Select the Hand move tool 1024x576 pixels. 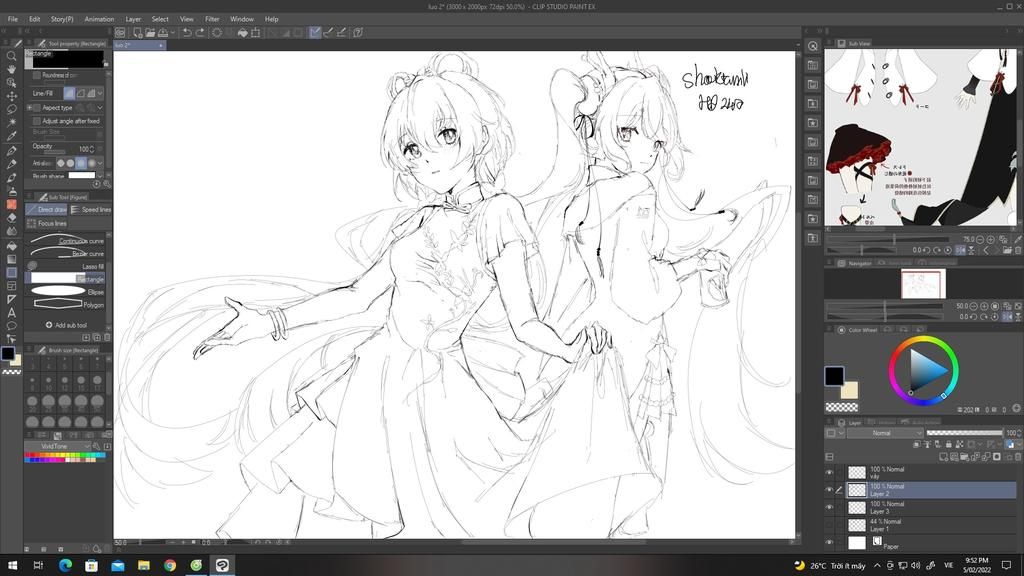[x=11, y=69]
